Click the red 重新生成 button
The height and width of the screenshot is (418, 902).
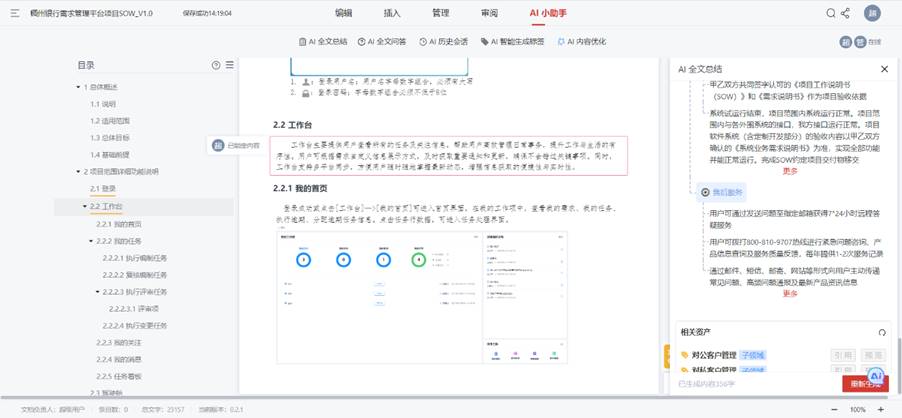coord(865,384)
